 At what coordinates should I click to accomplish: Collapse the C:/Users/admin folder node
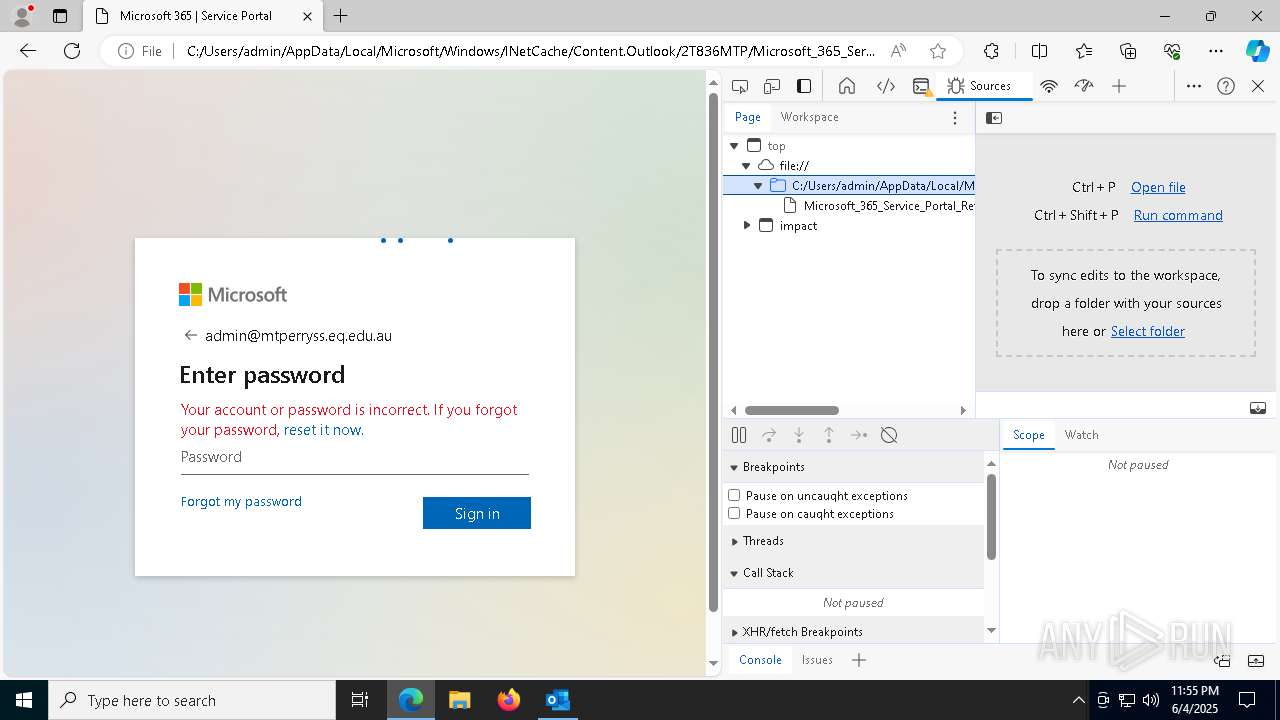coord(758,186)
